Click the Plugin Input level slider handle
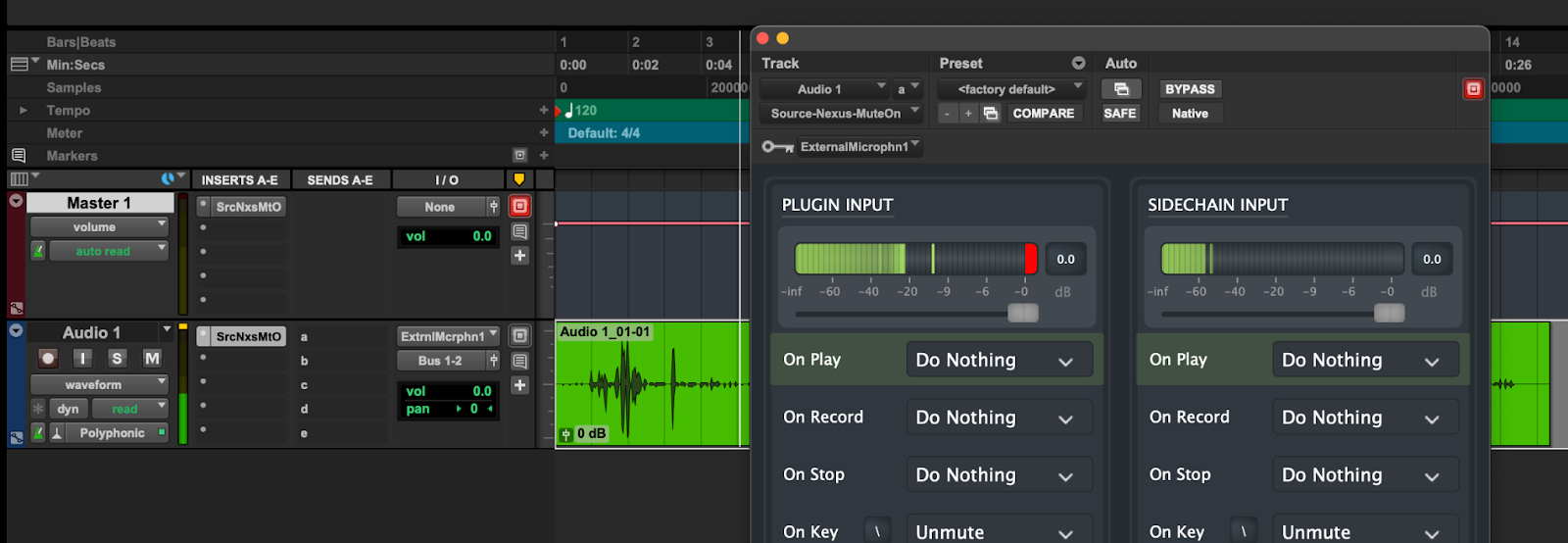1568x543 pixels. 1022,313
